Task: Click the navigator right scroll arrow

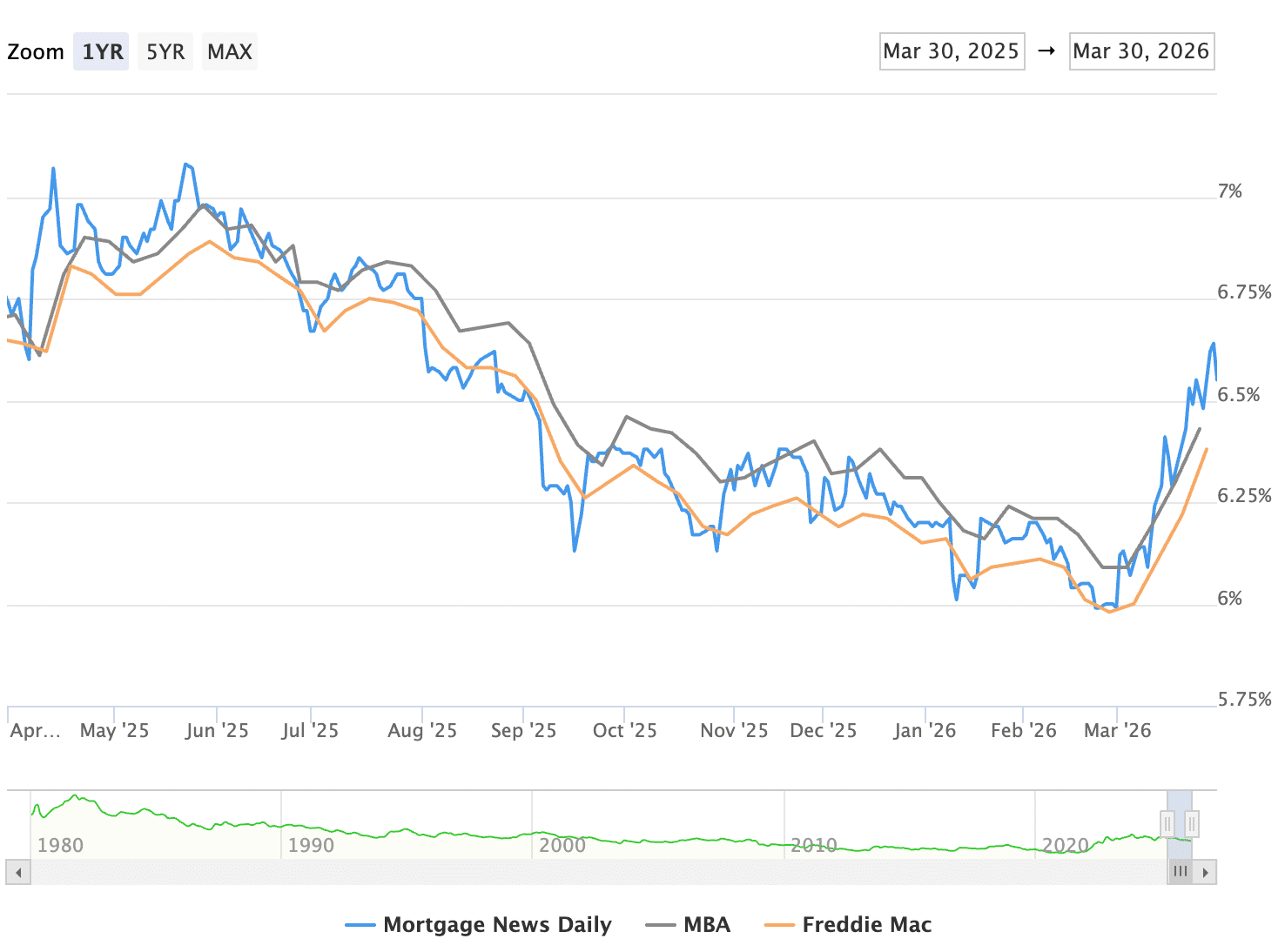Action: 1205,872
